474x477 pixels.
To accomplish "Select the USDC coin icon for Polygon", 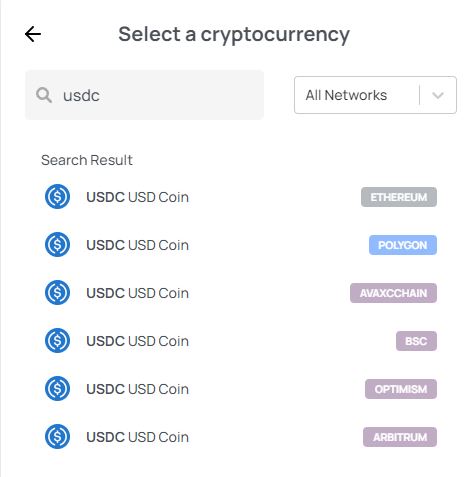I will 58,245.
